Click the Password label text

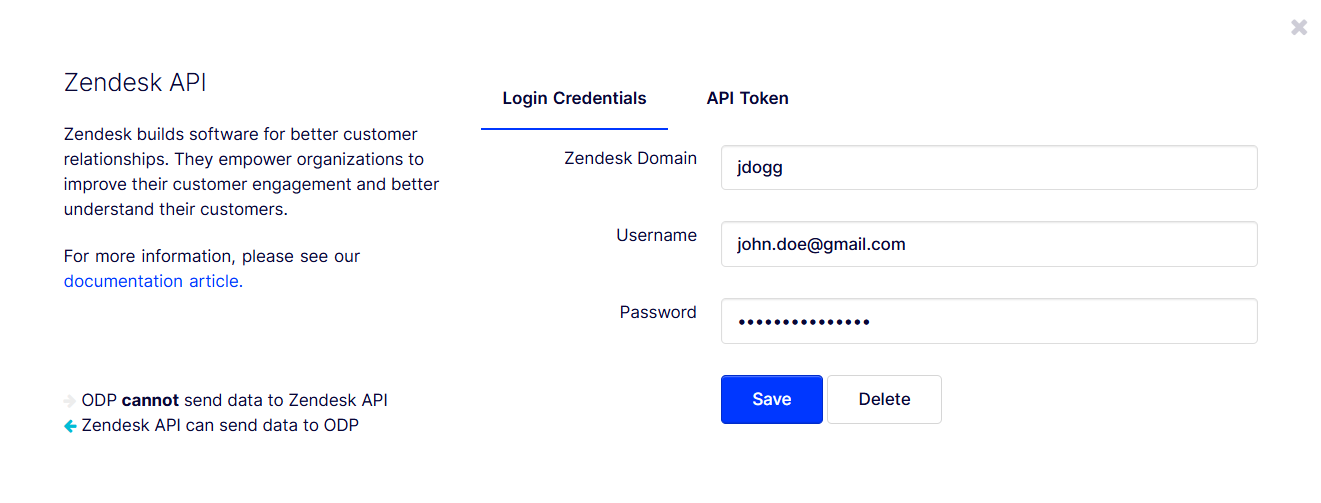point(658,312)
